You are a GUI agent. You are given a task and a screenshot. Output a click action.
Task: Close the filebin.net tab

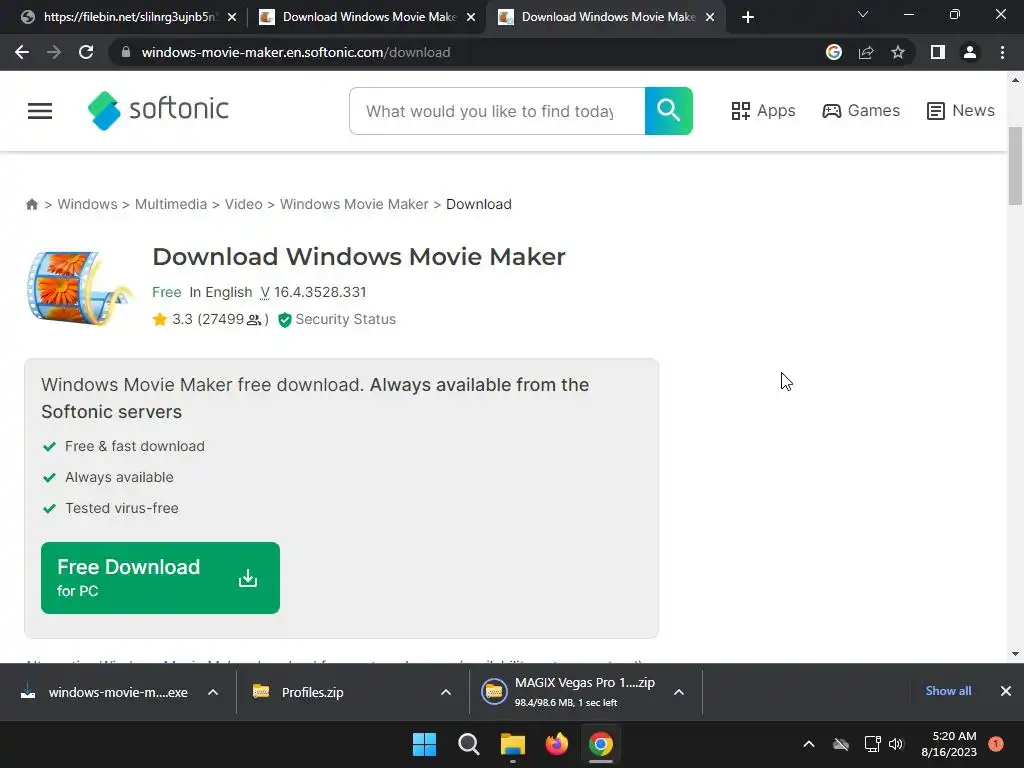[232, 17]
